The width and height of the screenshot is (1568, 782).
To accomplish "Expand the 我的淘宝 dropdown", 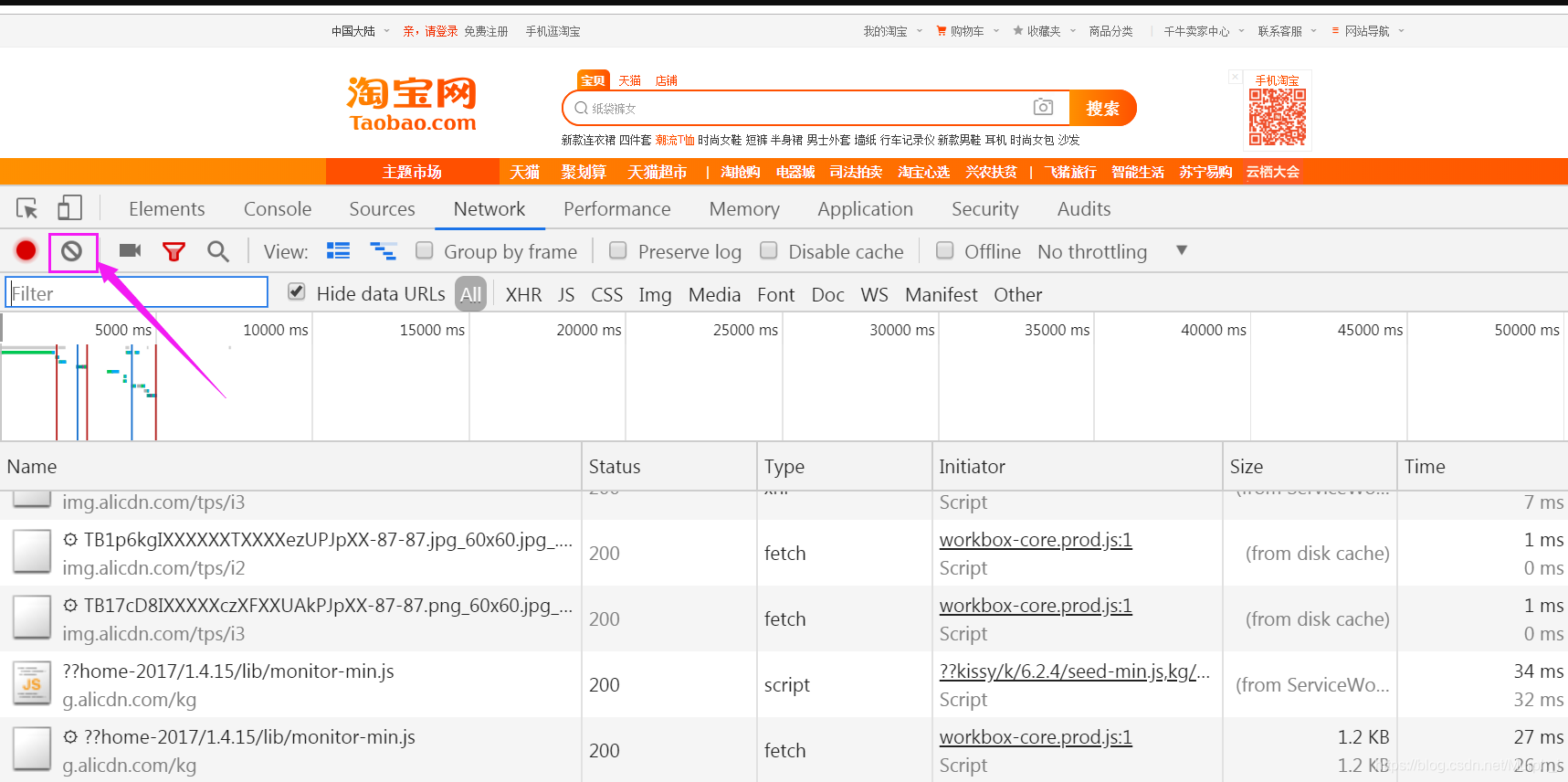I will click(892, 31).
